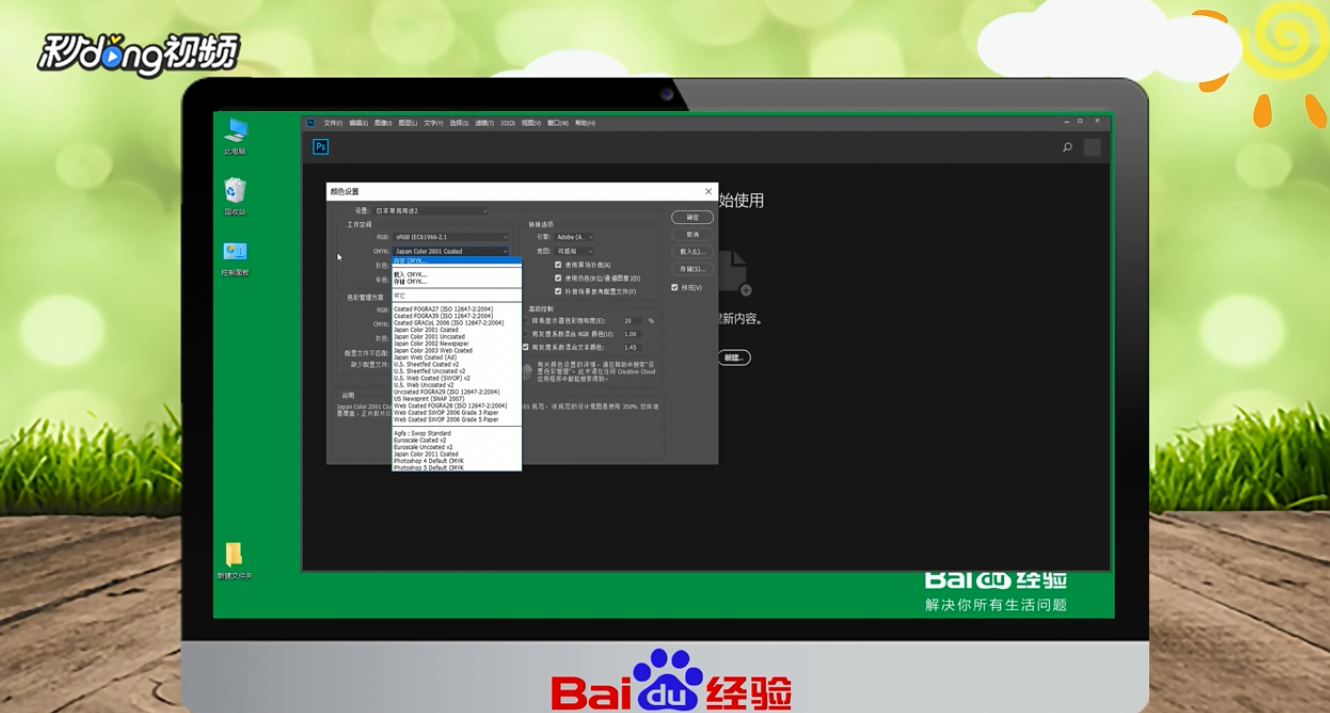The height and width of the screenshot is (713, 1330).
Task: Choose Japan Color 2003 Web Coated
Action: [x=457, y=351]
